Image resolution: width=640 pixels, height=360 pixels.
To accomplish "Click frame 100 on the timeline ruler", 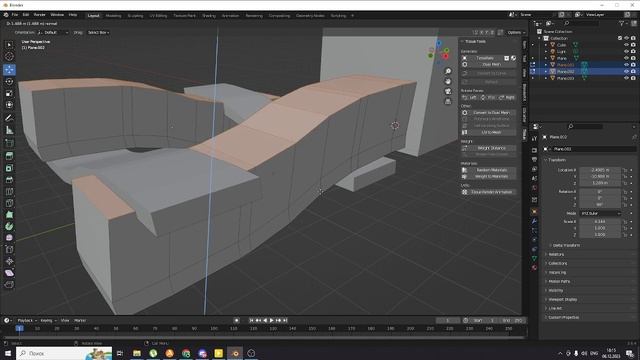I will (x=214, y=328).
